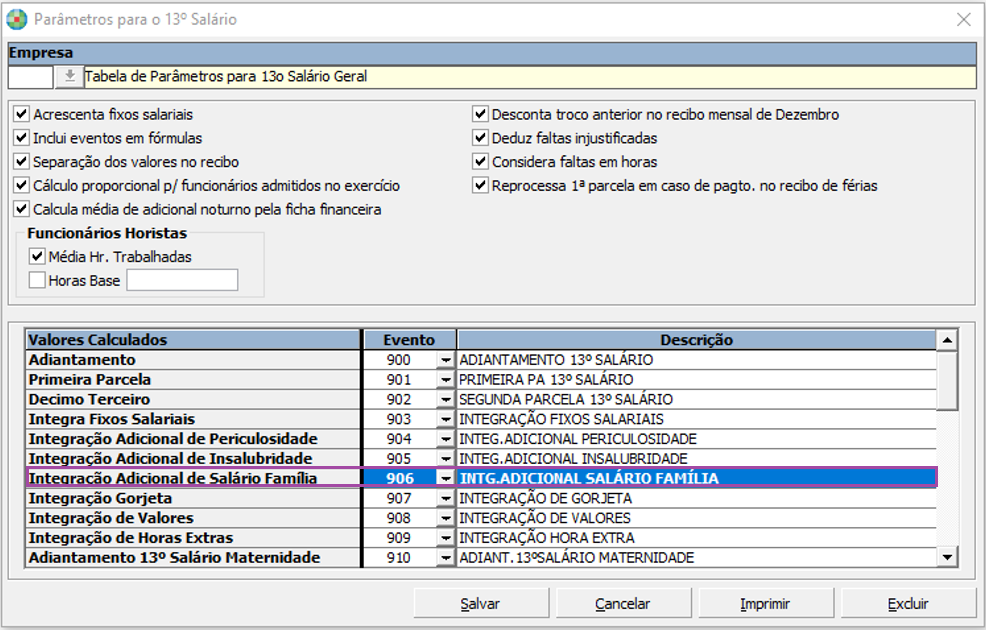This screenshot has width=986, height=631.
Task: Click the Imprimir button
Action: coord(765,603)
